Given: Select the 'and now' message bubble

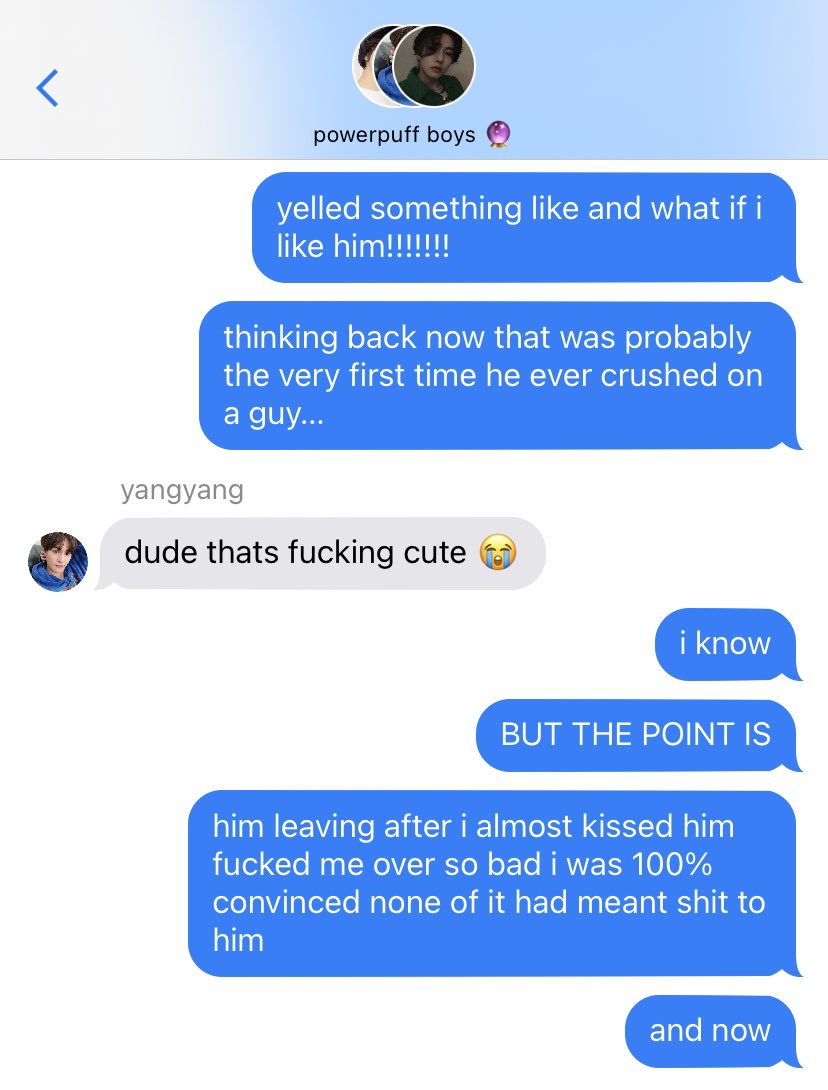Looking at the screenshot, I should point(713,1032).
